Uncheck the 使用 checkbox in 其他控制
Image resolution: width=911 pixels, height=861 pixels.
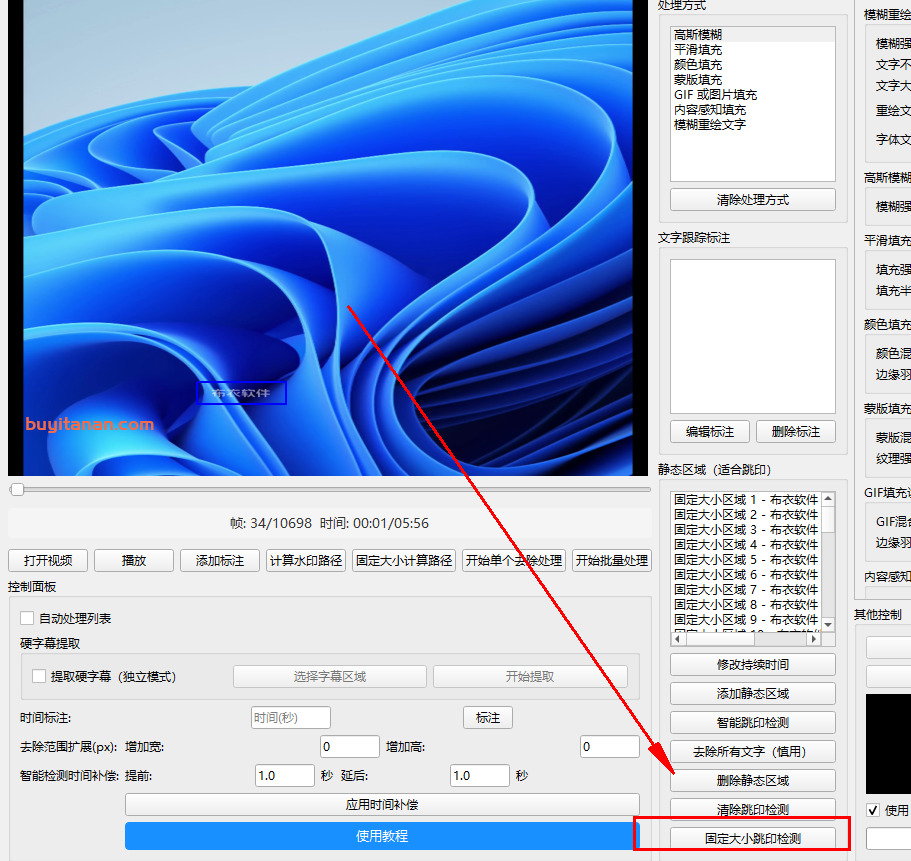(x=873, y=810)
